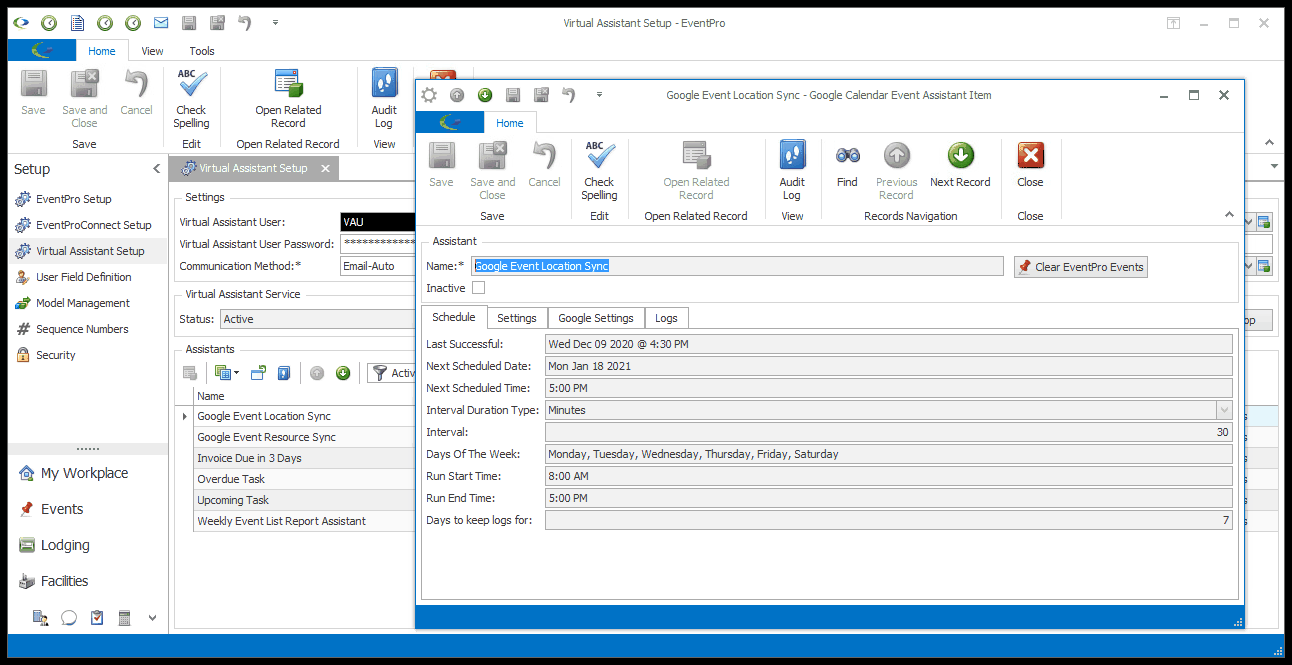Screen dimensions: 1292x665
Task: Switch to the Settings tab
Action: (x=517, y=318)
